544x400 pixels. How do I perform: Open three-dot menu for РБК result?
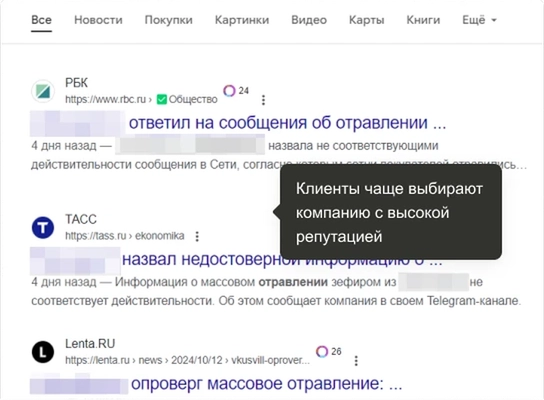tap(263, 100)
